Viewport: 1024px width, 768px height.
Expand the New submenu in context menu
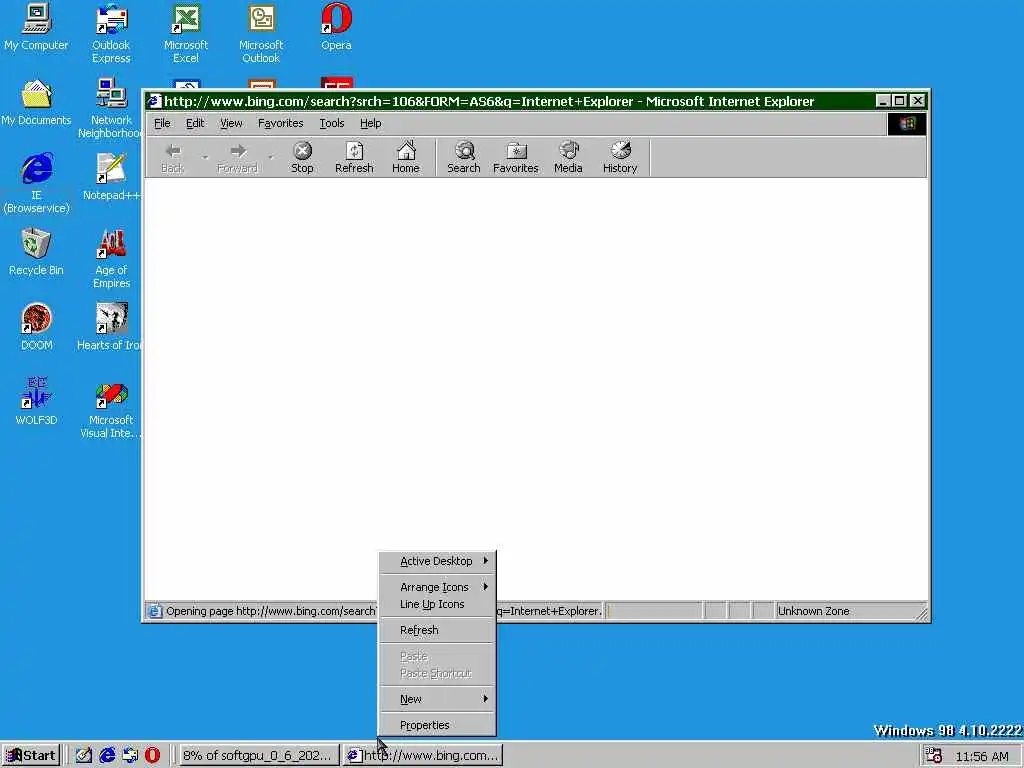(438, 699)
